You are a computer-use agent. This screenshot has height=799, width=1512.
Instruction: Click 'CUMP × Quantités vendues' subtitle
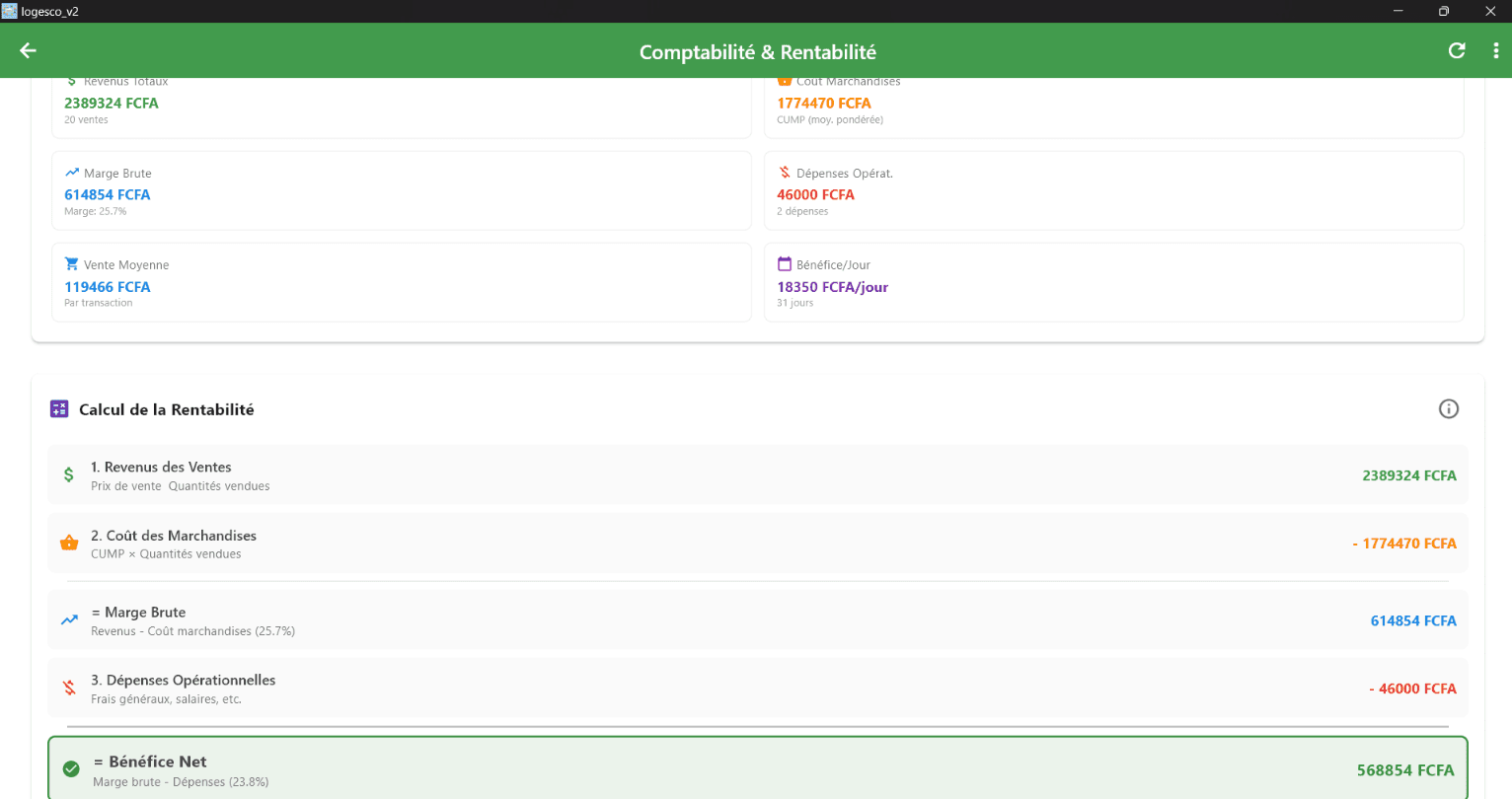166,554
